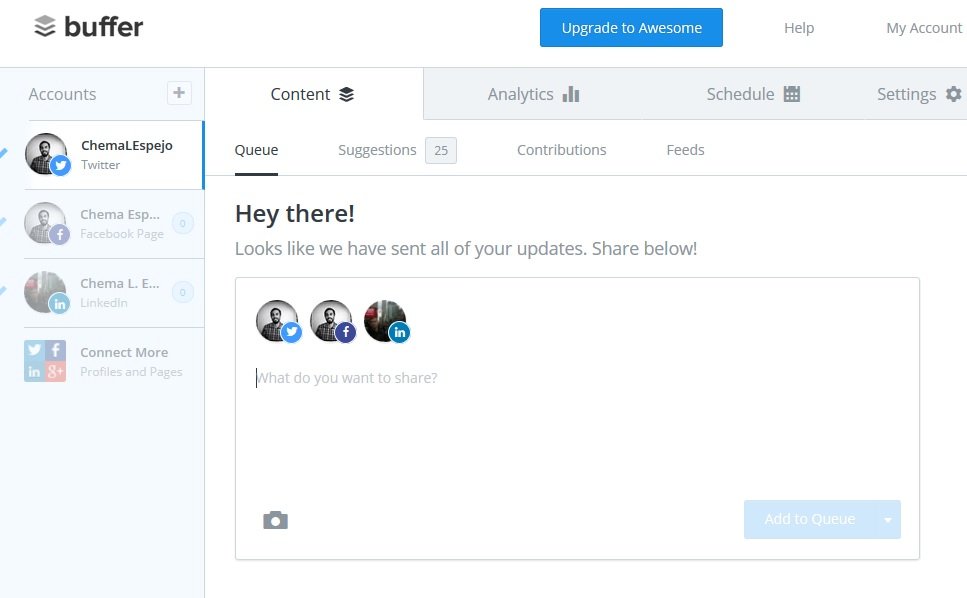
Task: Select the Suggestions sub-tab
Action: tap(377, 150)
